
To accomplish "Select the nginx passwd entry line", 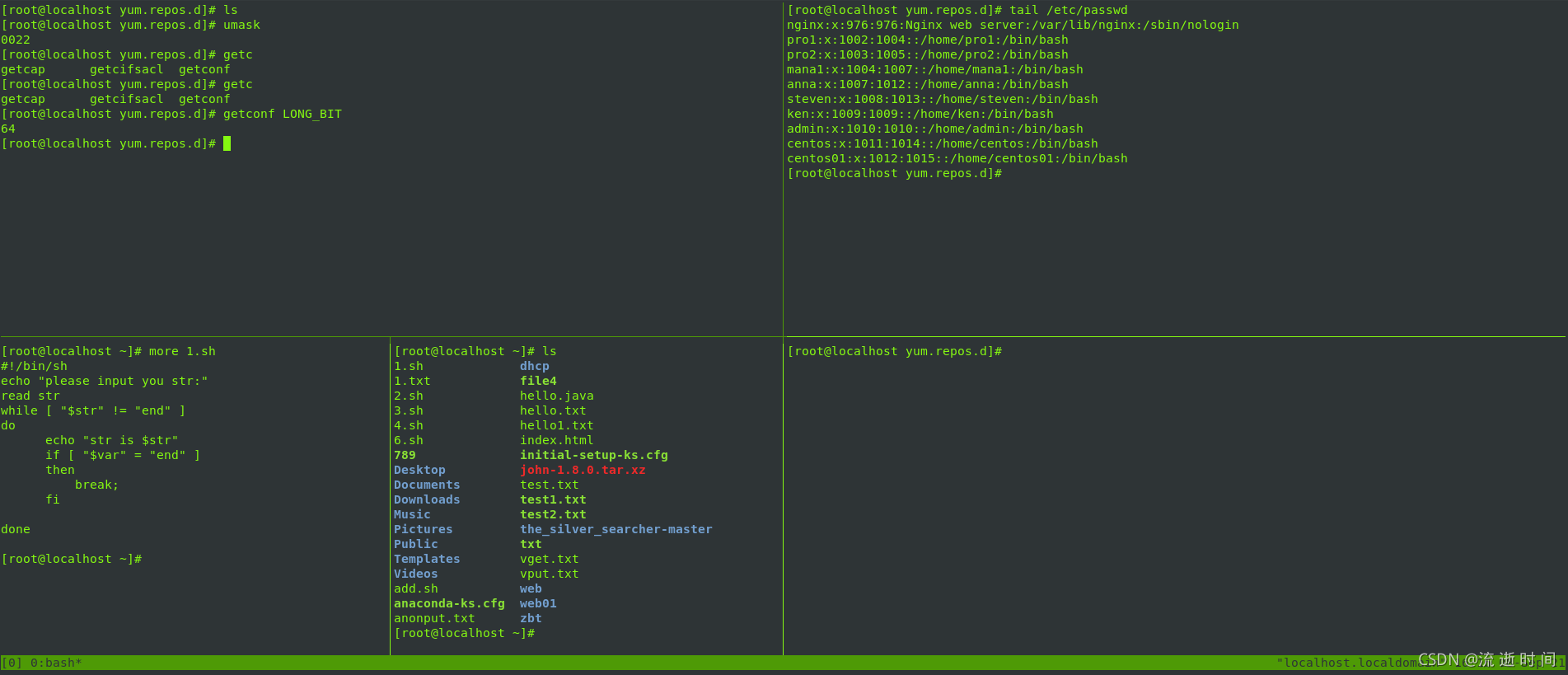I will tap(1013, 25).
